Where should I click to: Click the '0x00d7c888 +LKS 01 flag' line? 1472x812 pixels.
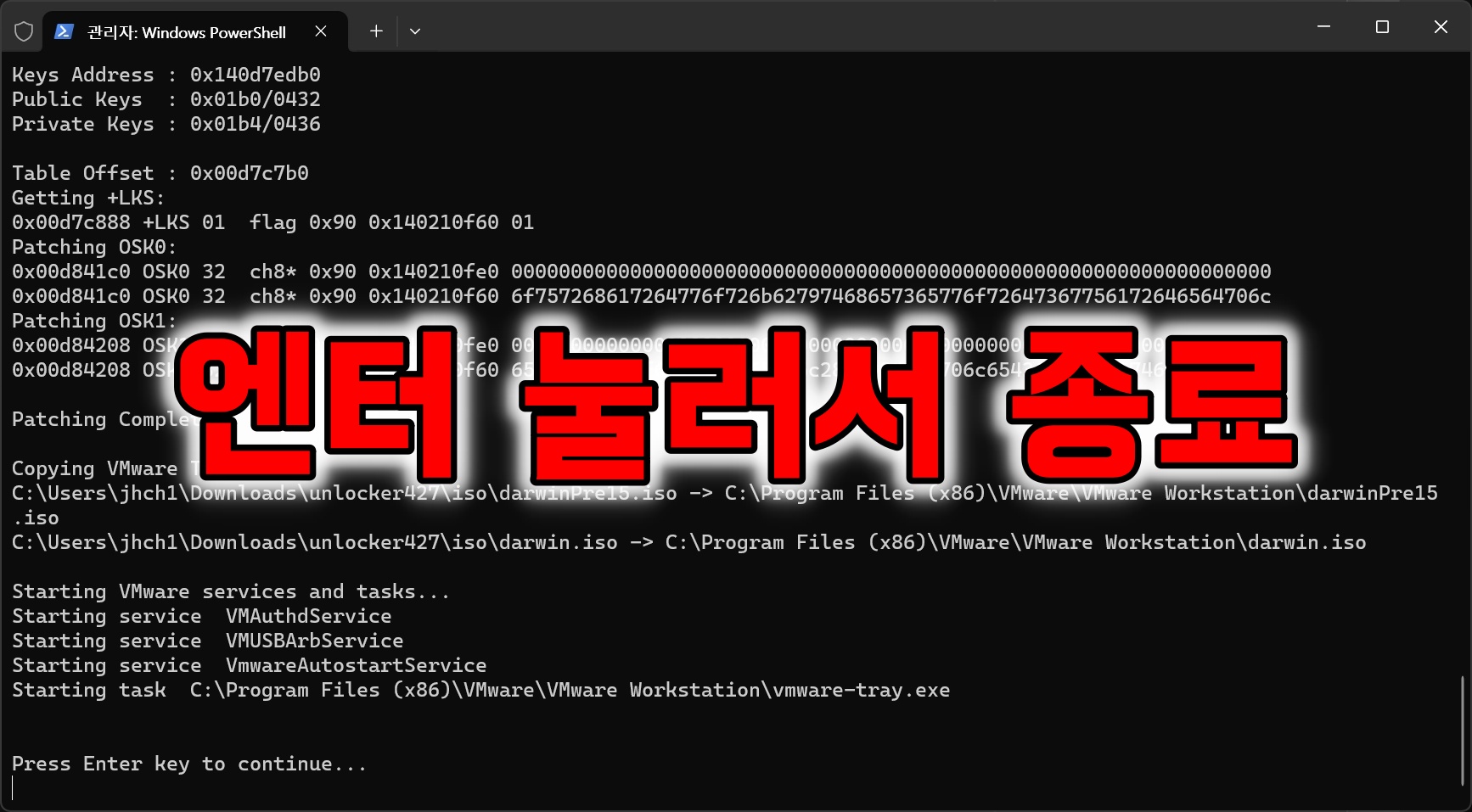pyautogui.click(x=273, y=222)
